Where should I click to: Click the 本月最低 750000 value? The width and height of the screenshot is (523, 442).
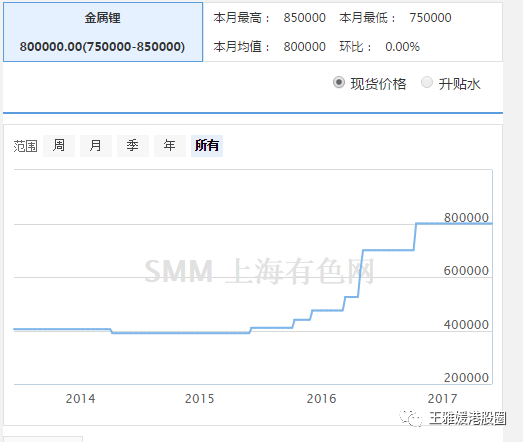[430, 18]
